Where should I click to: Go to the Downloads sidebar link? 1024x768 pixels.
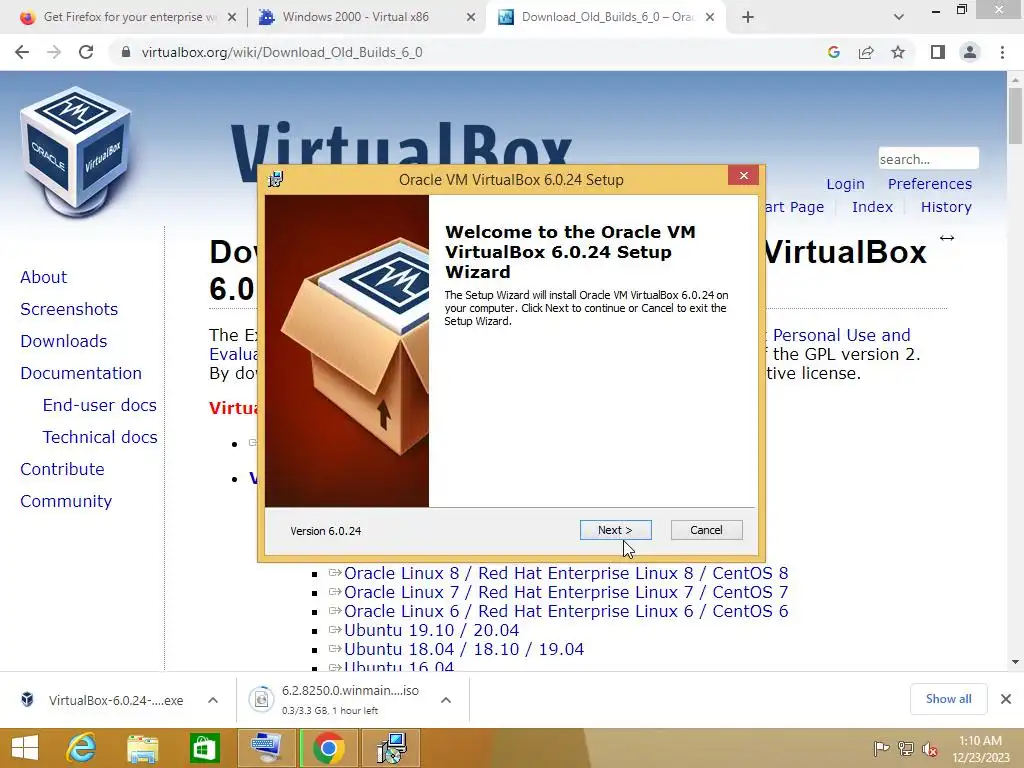coord(63,341)
